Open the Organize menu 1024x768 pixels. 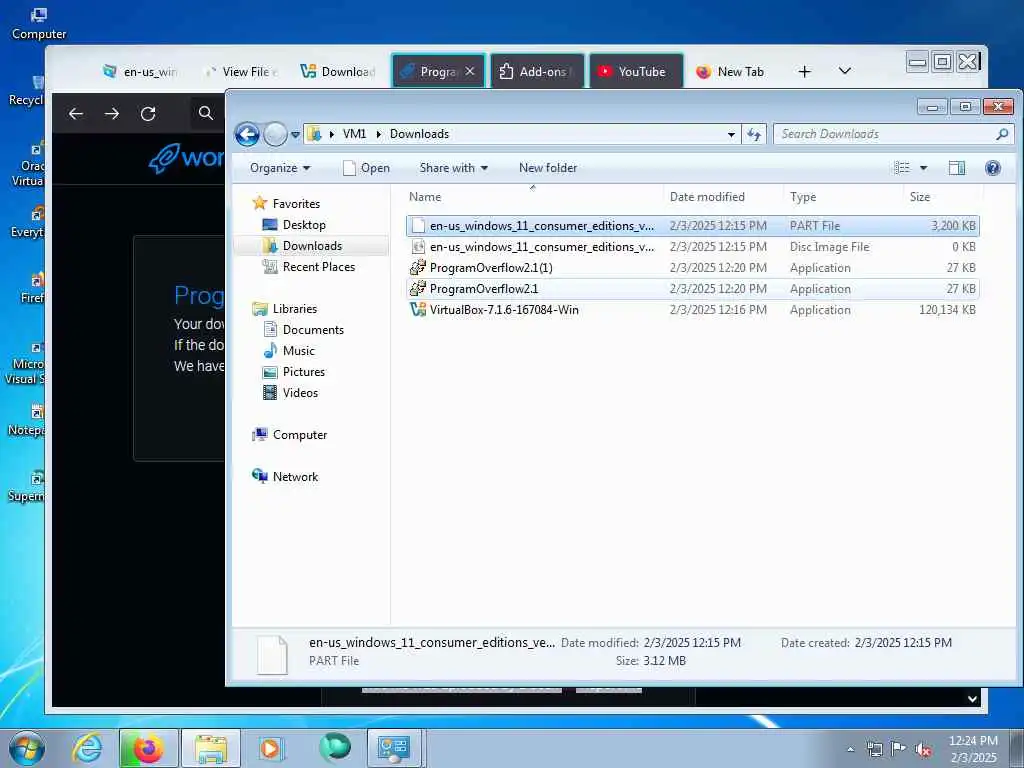(x=280, y=168)
